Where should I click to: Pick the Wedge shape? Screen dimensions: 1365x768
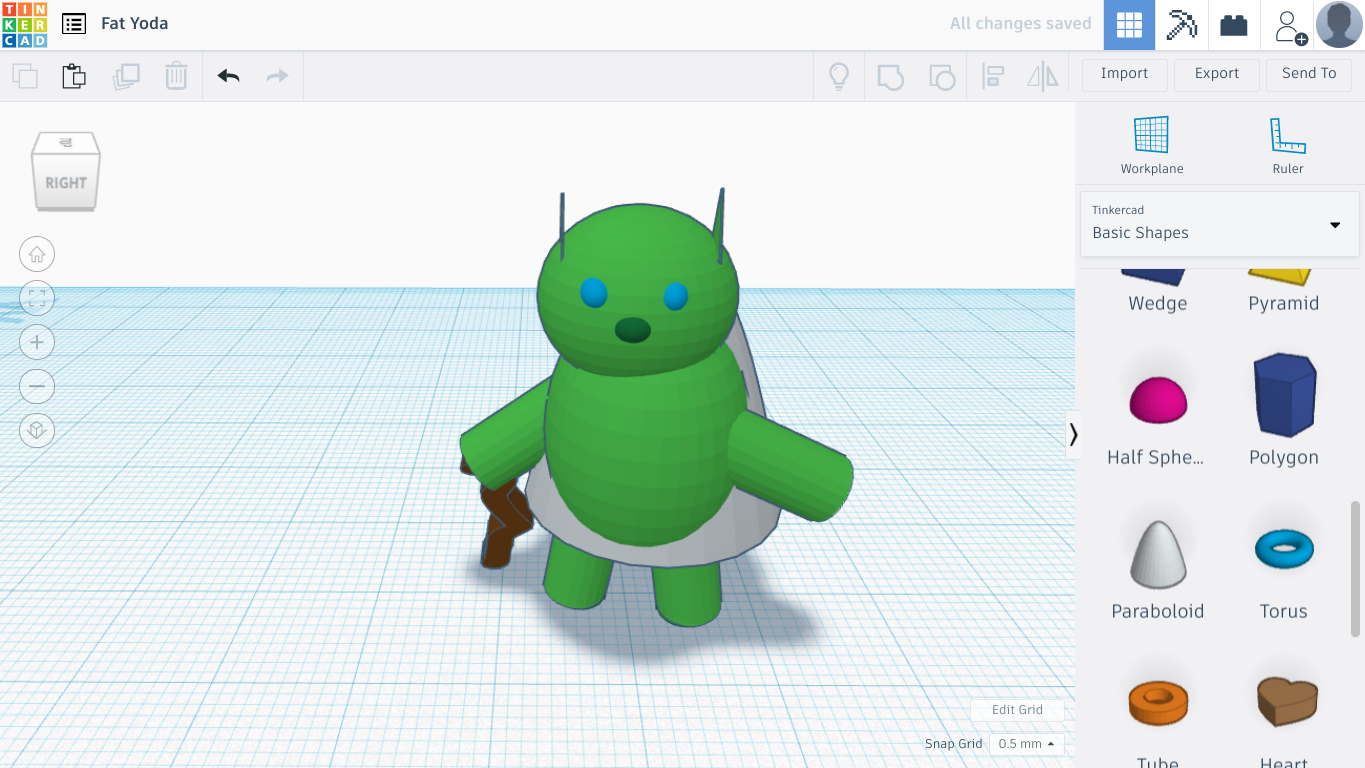[1158, 290]
